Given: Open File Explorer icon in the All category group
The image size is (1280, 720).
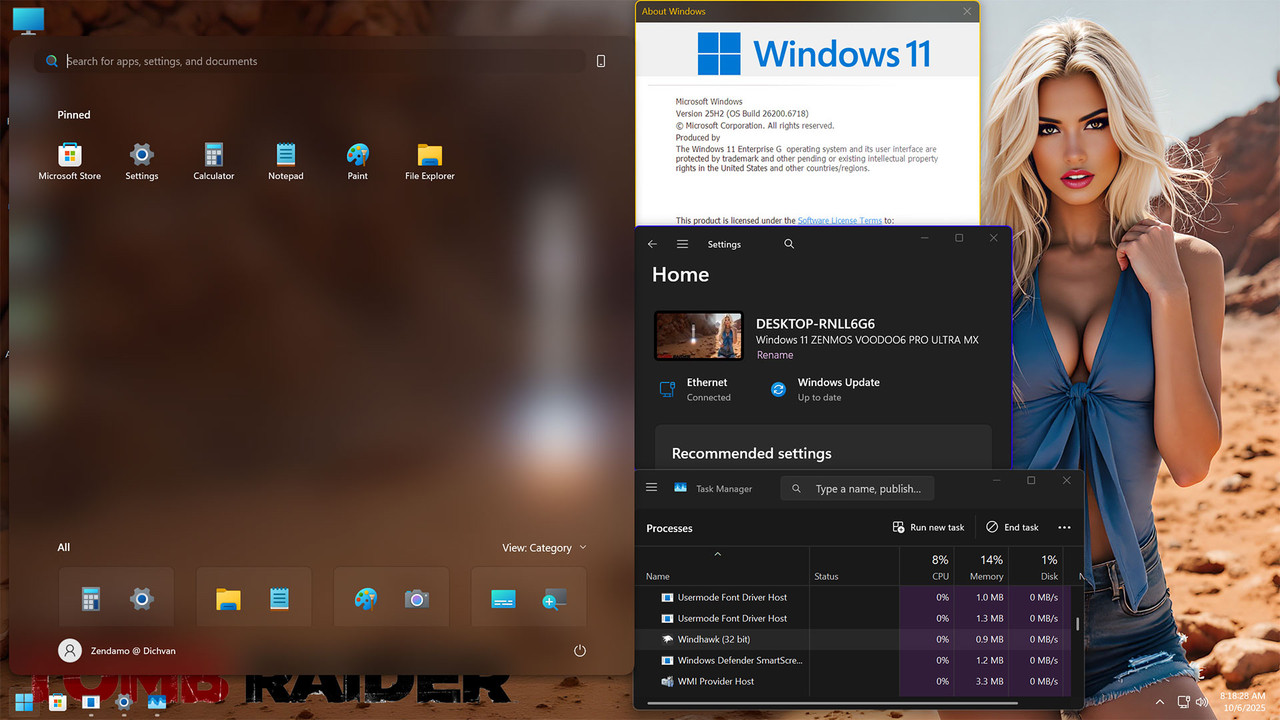Looking at the screenshot, I should pos(228,599).
